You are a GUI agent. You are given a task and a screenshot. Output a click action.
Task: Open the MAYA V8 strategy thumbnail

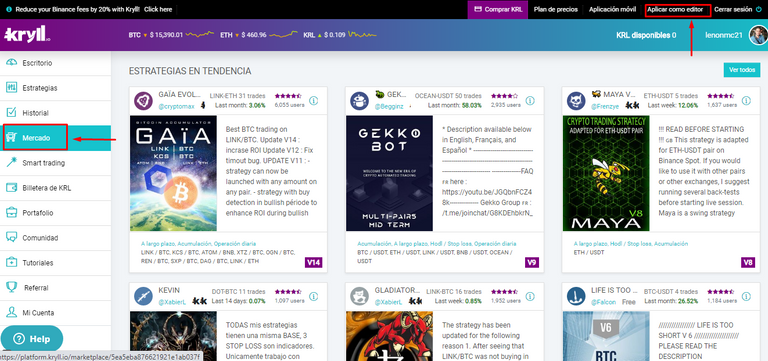point(606,173)
